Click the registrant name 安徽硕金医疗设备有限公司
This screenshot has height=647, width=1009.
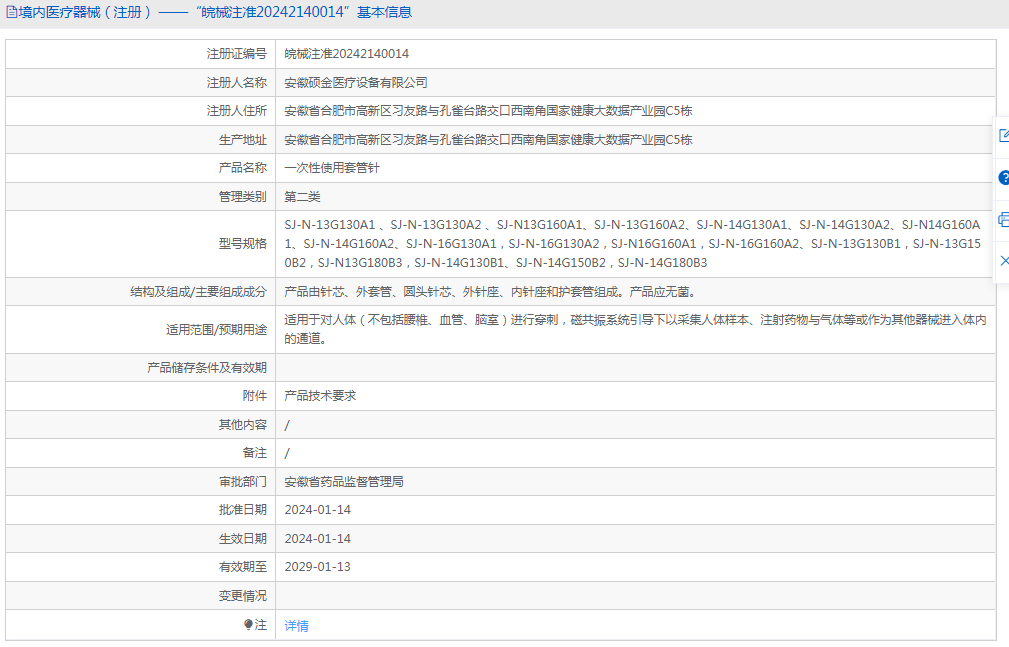356,83
